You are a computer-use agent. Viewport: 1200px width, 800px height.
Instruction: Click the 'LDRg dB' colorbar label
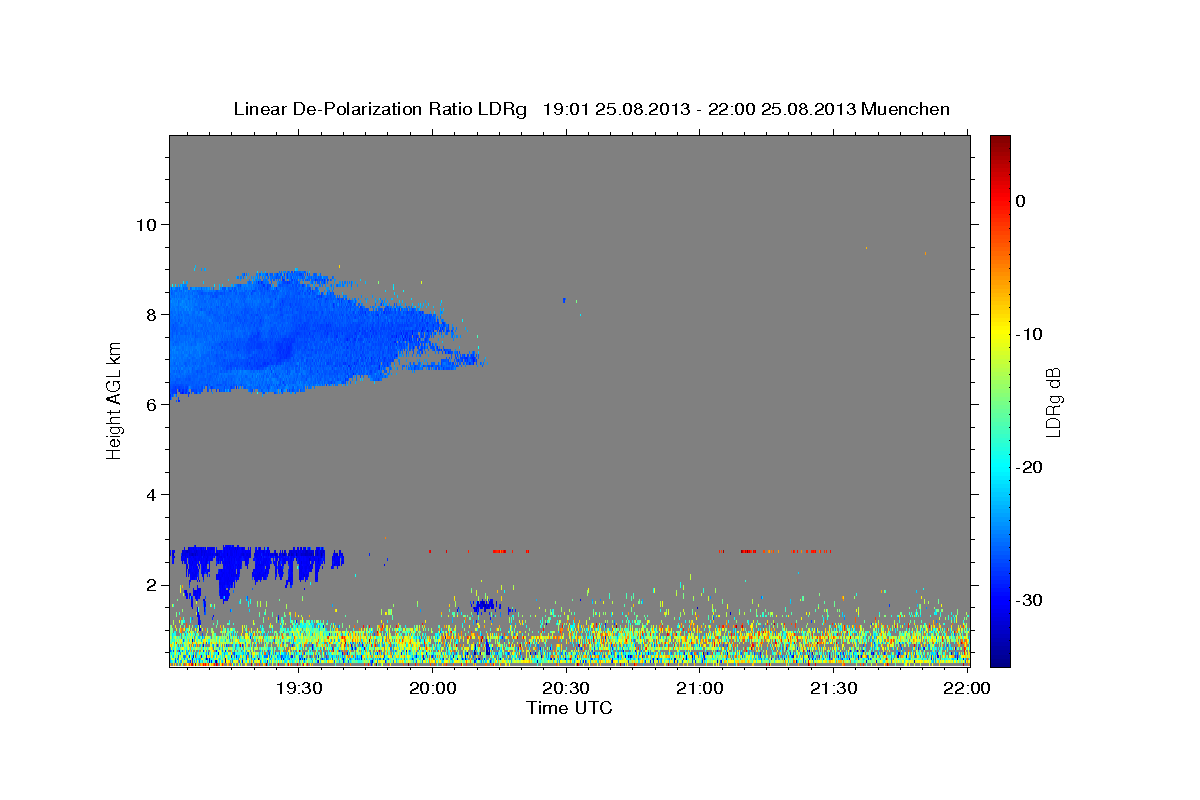click(1052, 401)
